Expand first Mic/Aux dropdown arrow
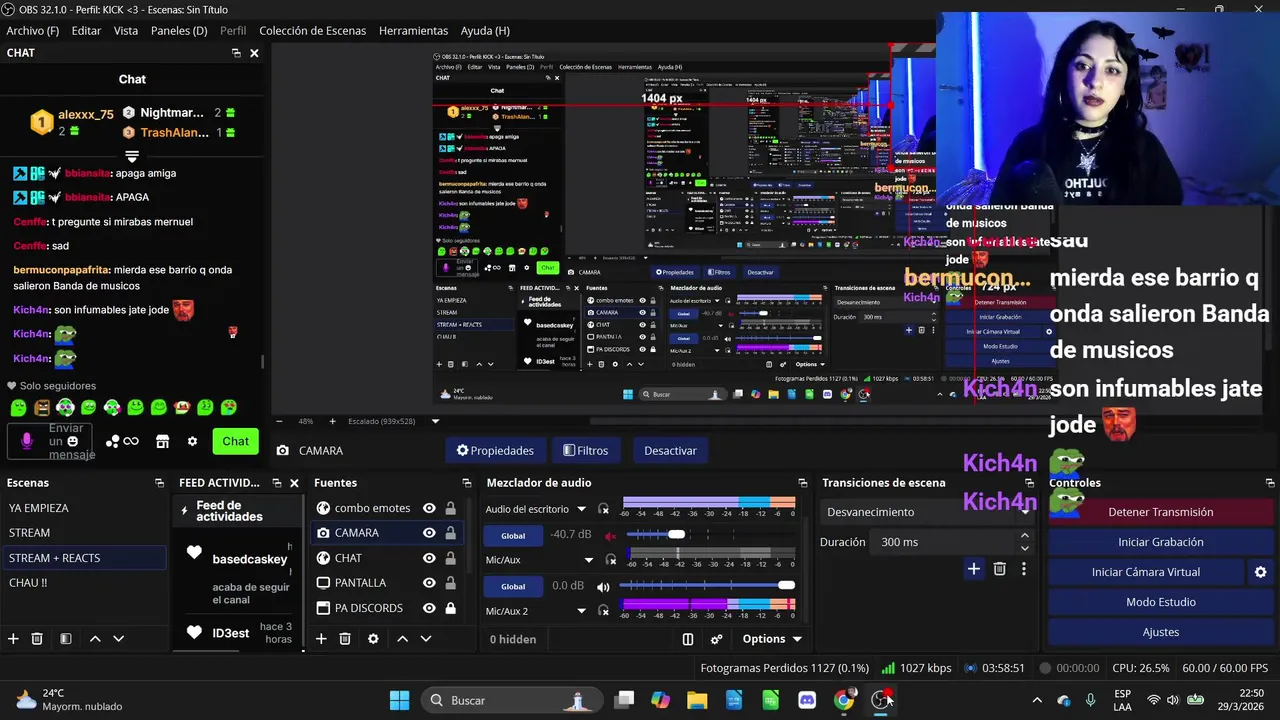Image resolution: width=1280 pixels, height=720 pixels. (x=589, y=560)
